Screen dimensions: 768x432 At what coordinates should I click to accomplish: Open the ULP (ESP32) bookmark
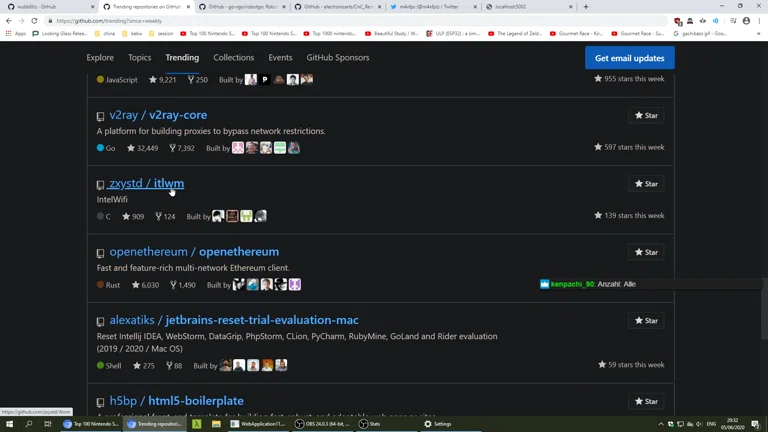tap(453, 34)
